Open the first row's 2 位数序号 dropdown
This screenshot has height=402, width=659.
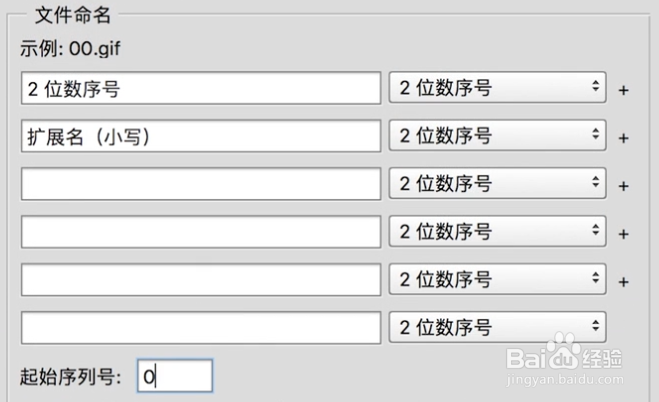click(x=498, y=88)
